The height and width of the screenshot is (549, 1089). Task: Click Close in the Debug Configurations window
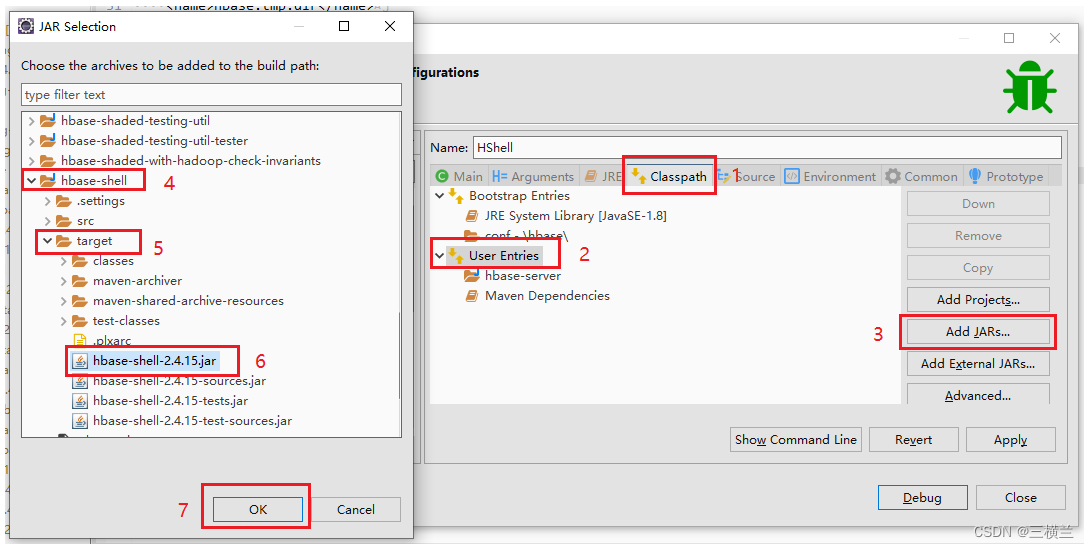tap(1020, 498)
